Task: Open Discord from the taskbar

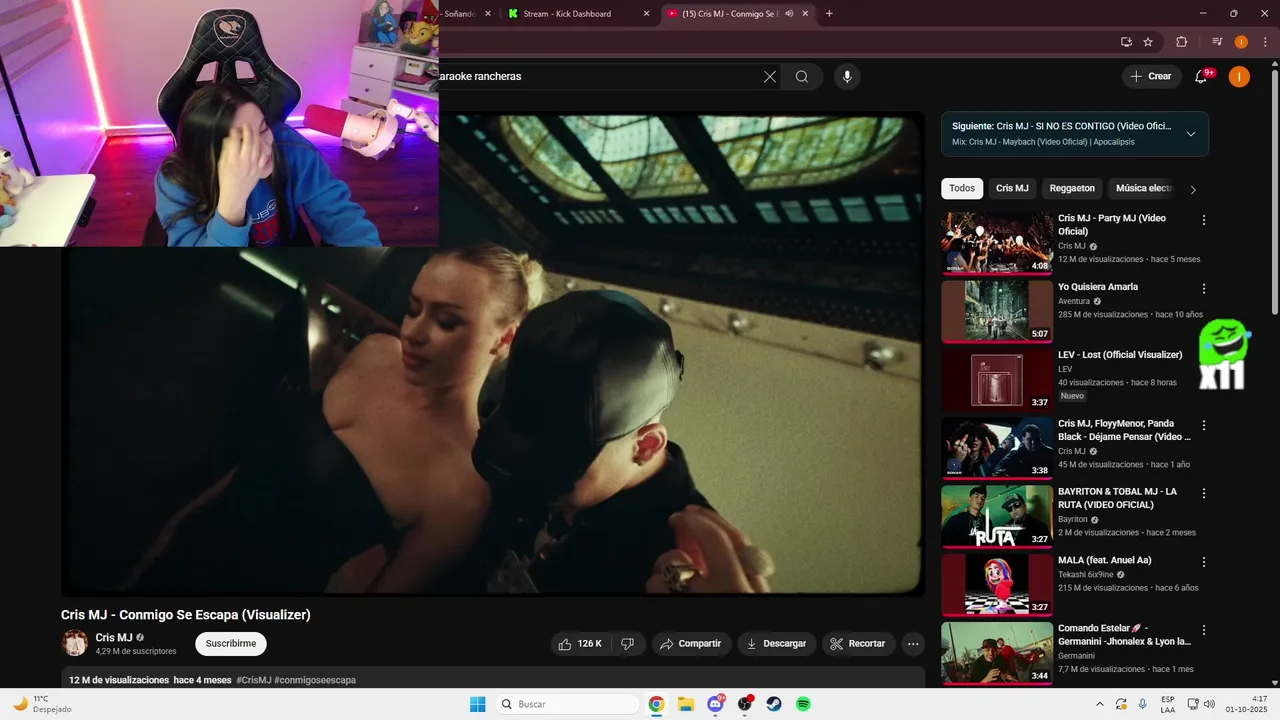Action: pos(715,704)
